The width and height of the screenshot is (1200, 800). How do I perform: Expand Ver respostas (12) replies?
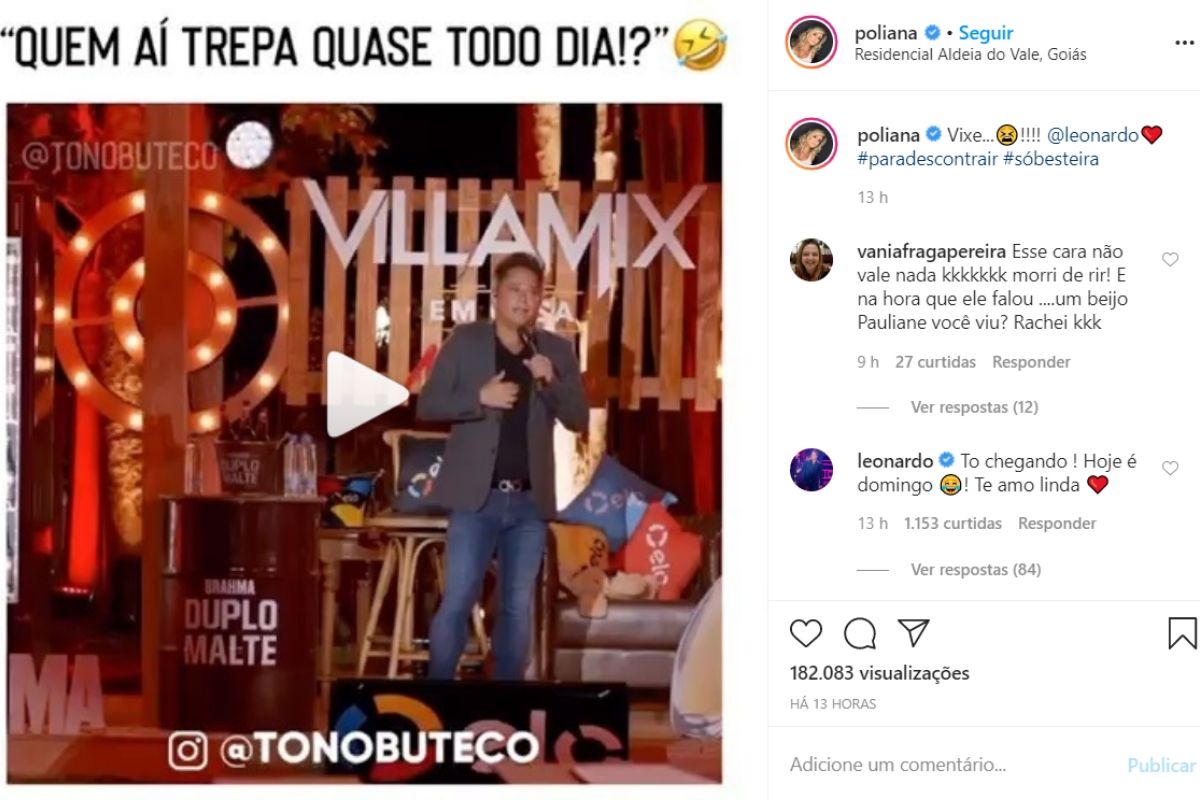[x=974, y=407]
